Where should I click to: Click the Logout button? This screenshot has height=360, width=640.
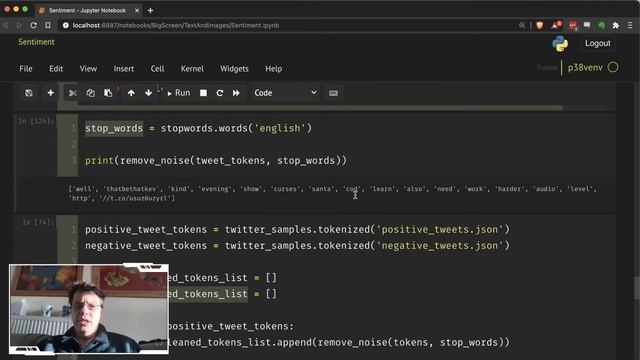(x=598, y=43)
